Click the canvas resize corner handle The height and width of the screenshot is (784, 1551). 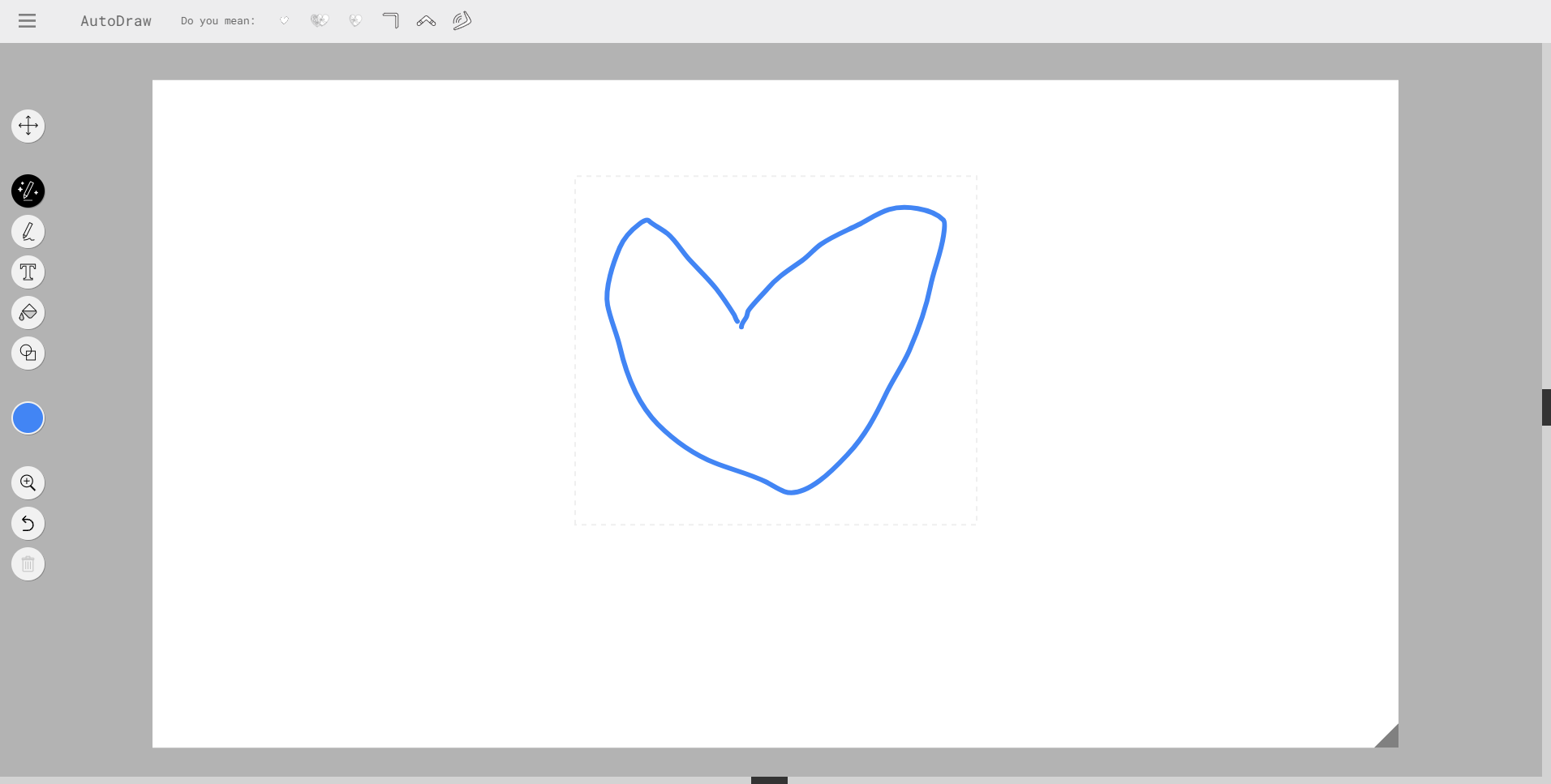point(1389,738)
